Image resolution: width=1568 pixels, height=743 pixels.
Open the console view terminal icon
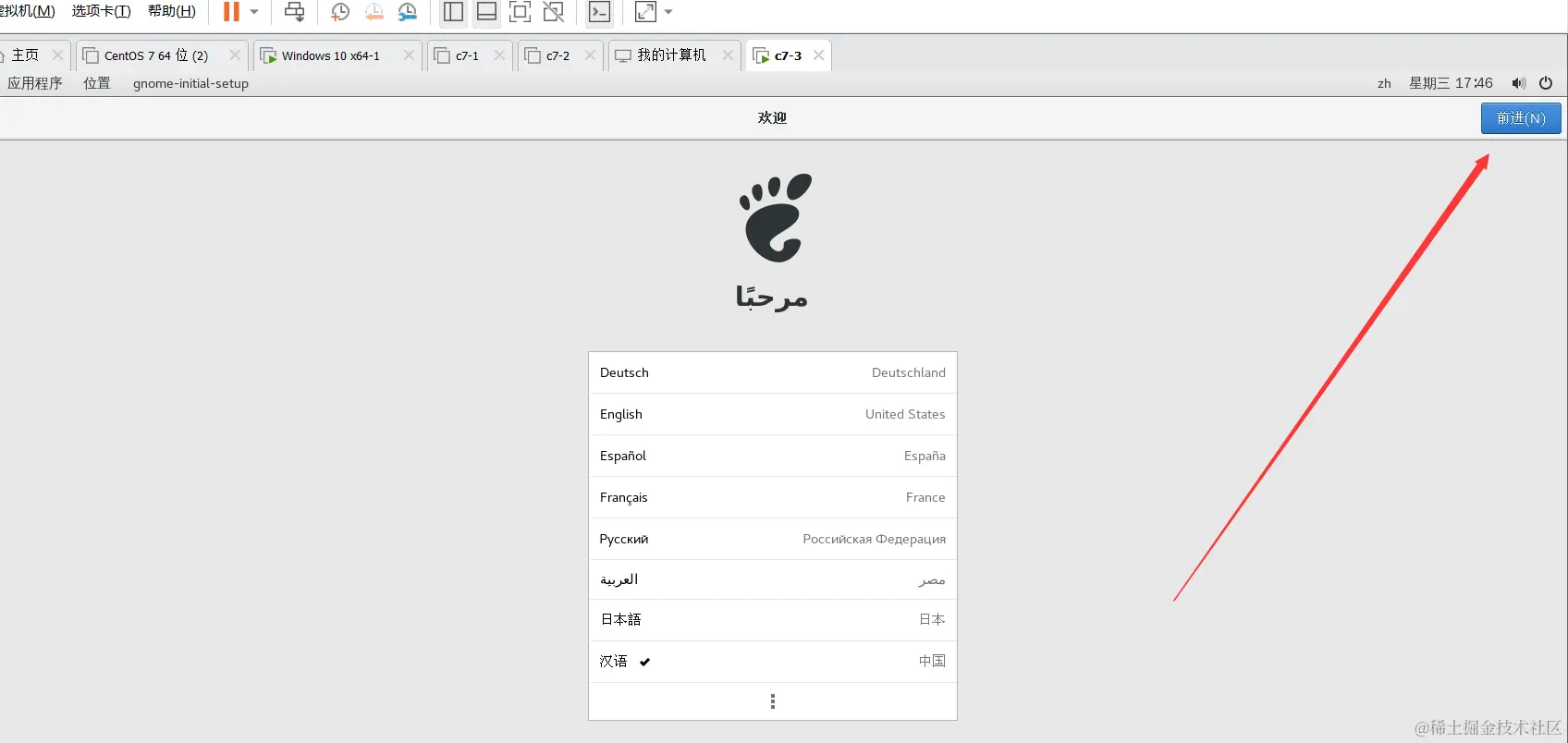coord(599,12)
